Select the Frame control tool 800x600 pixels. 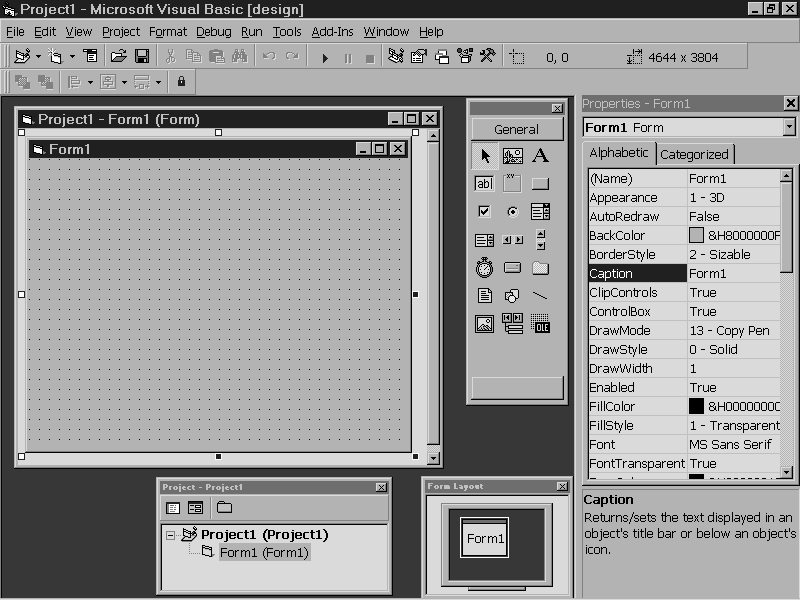(512, 183)
